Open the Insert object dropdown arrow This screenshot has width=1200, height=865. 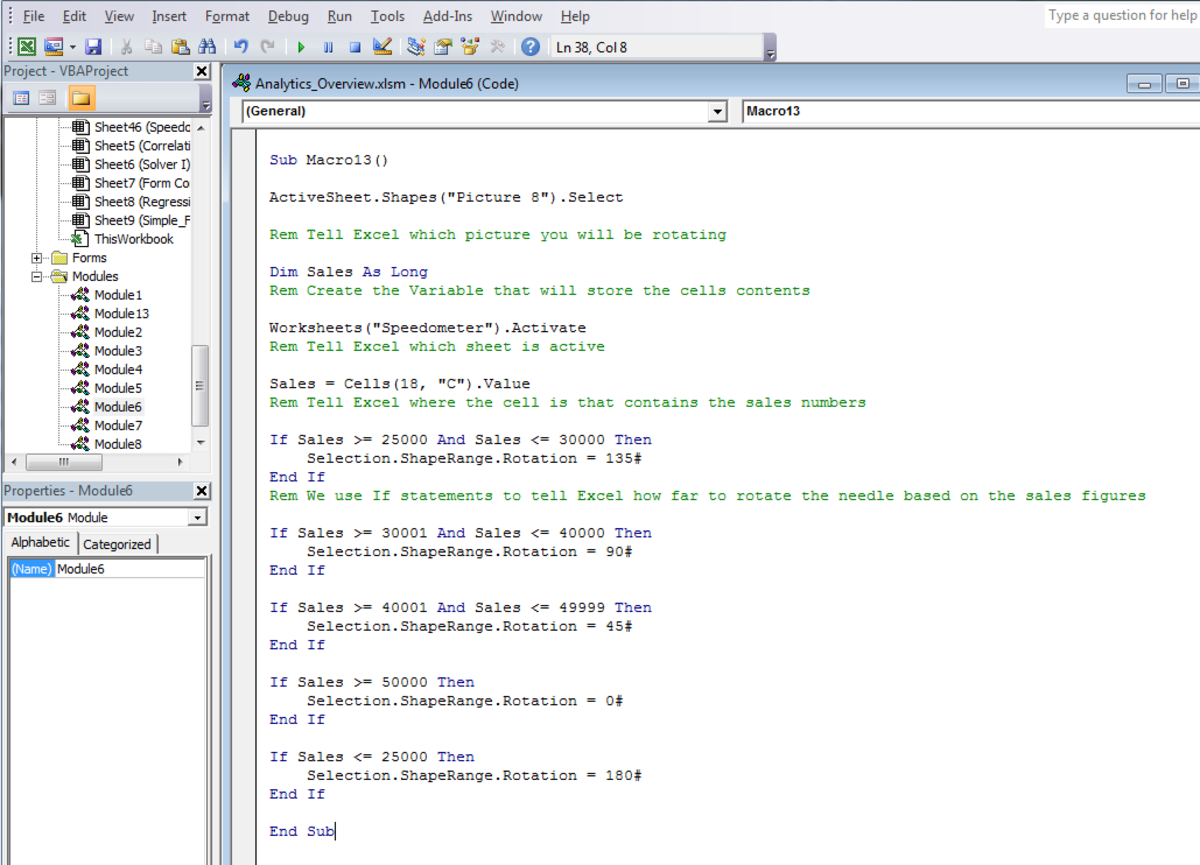click(72, 47)
